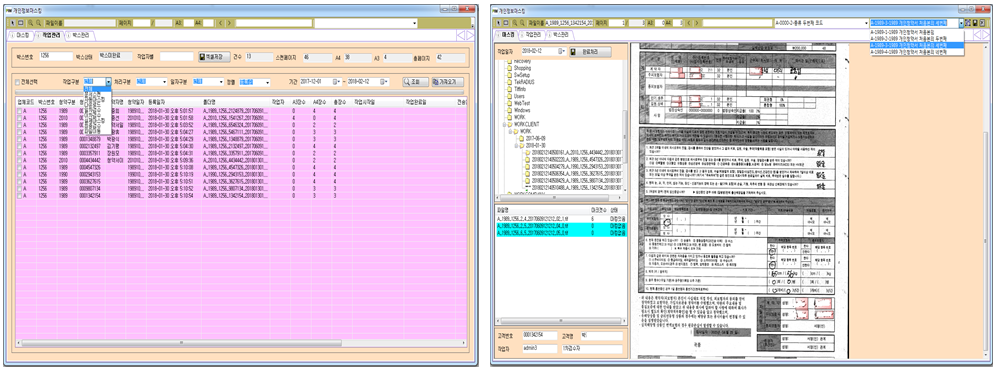This screenshot has height=372, width=998.
Task: Click the 박스번호 field containing 1256
Action: [55, 57]
